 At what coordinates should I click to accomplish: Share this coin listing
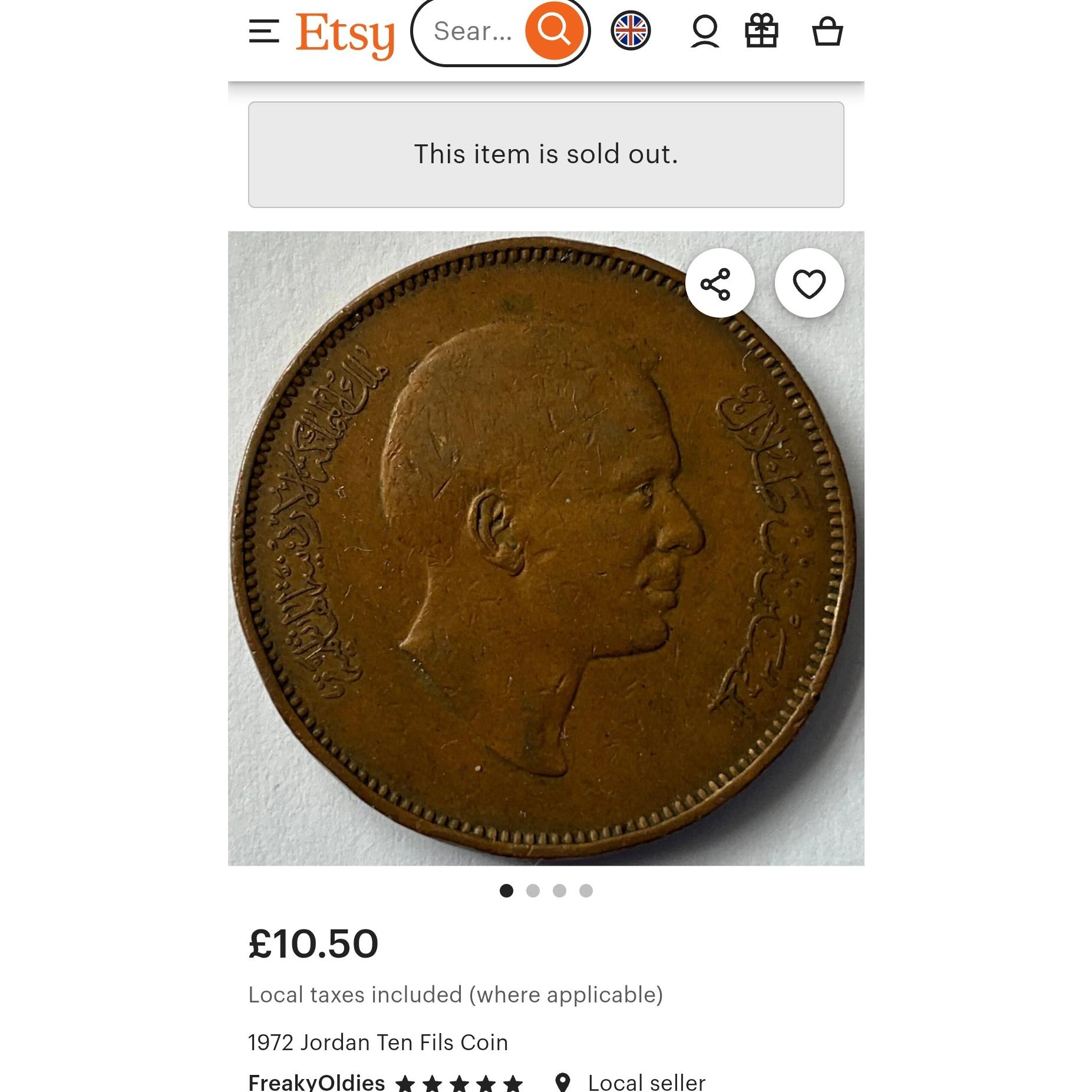coord(720,283)
